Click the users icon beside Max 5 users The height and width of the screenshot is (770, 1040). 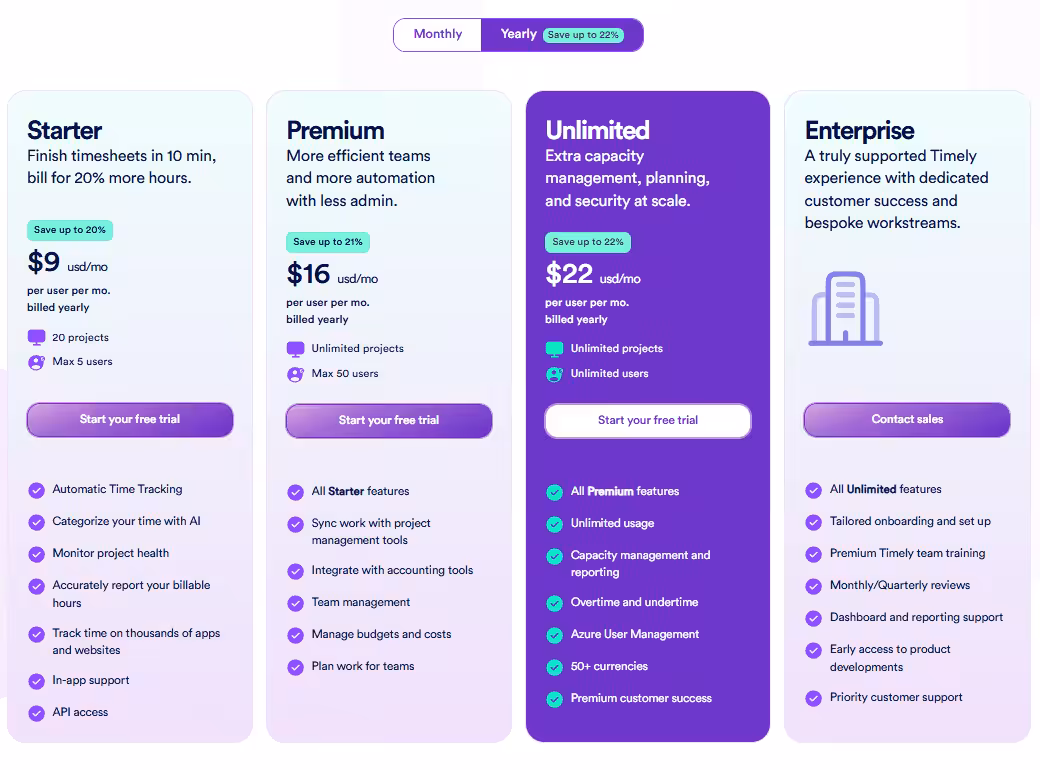37,362
